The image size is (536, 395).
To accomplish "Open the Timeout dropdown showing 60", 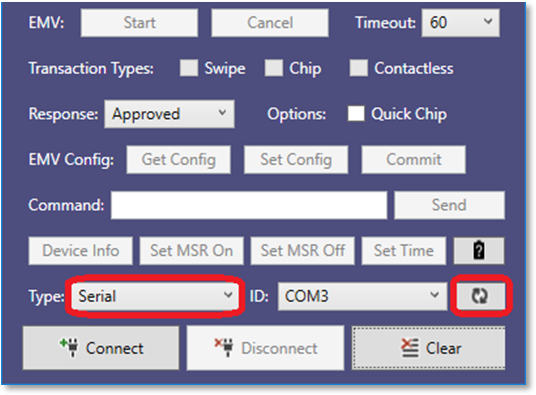I will click(460, 23).
